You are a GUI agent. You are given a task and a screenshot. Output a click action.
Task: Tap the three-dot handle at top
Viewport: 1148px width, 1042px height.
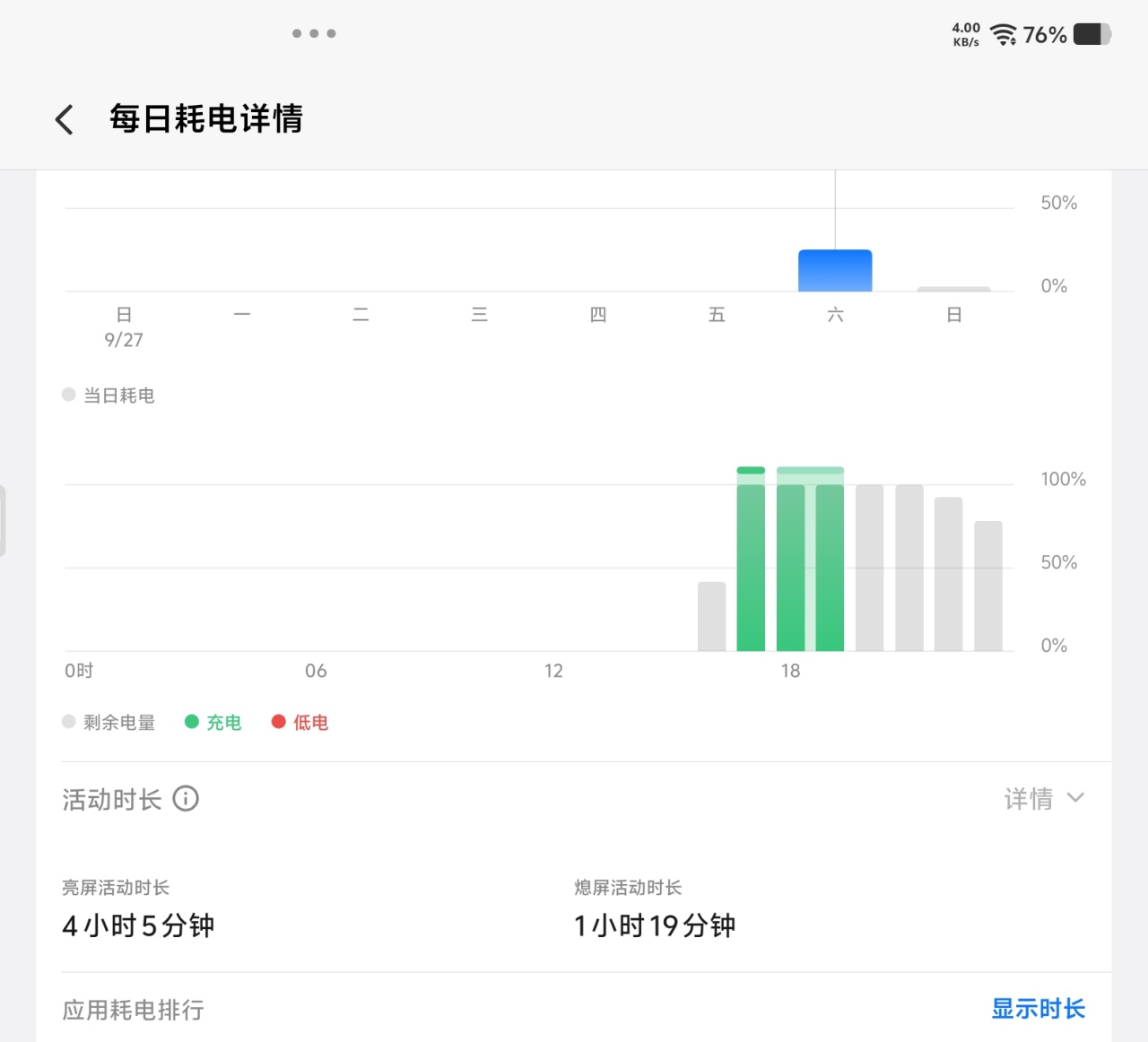pos(314,33)
